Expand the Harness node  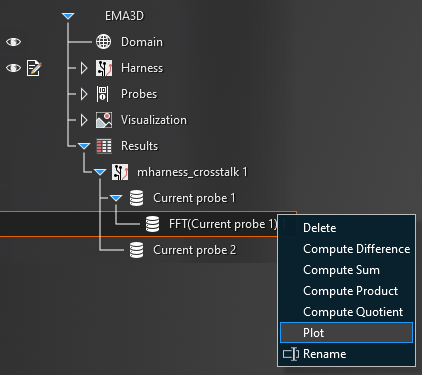[84, 68]
